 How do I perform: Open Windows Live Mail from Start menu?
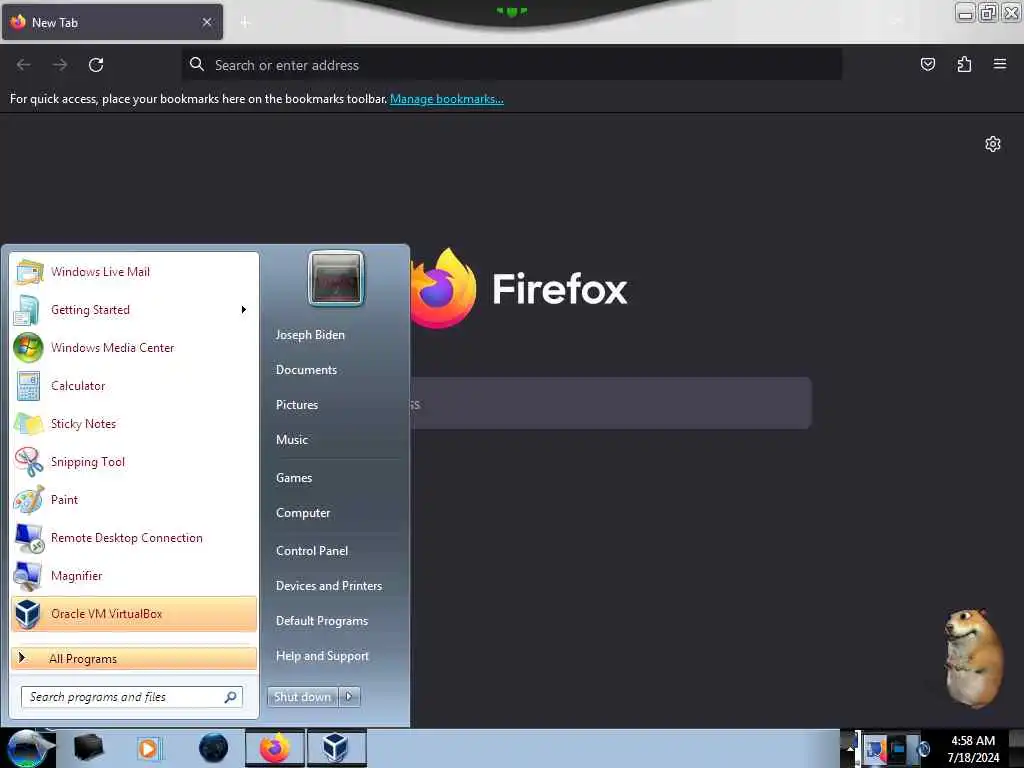tap(134, 272)
